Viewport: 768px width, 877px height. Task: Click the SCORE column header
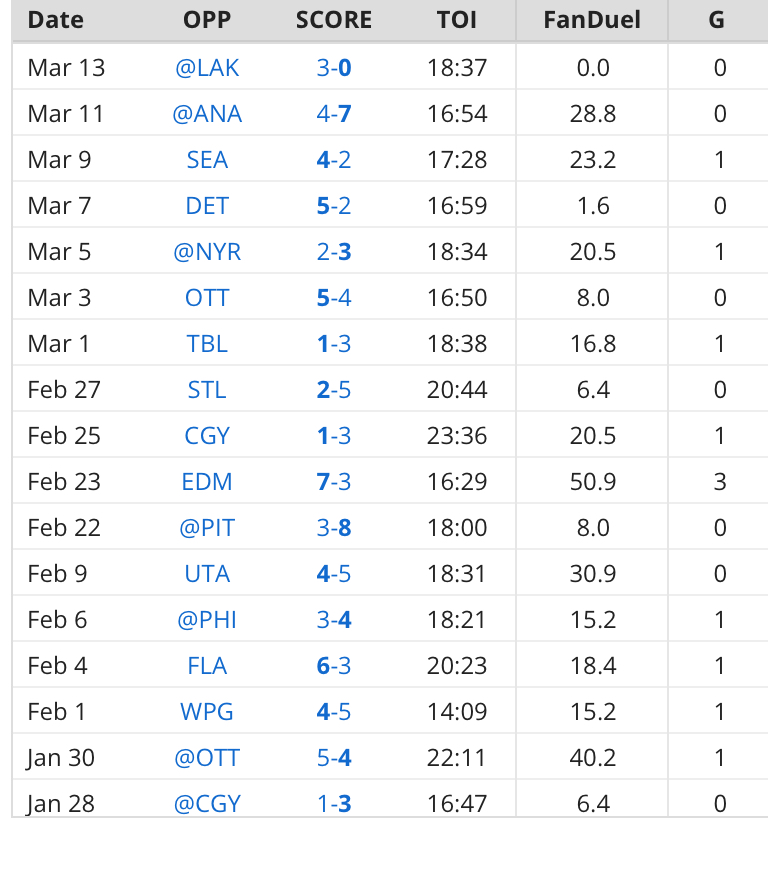click(x=334, y=20)
